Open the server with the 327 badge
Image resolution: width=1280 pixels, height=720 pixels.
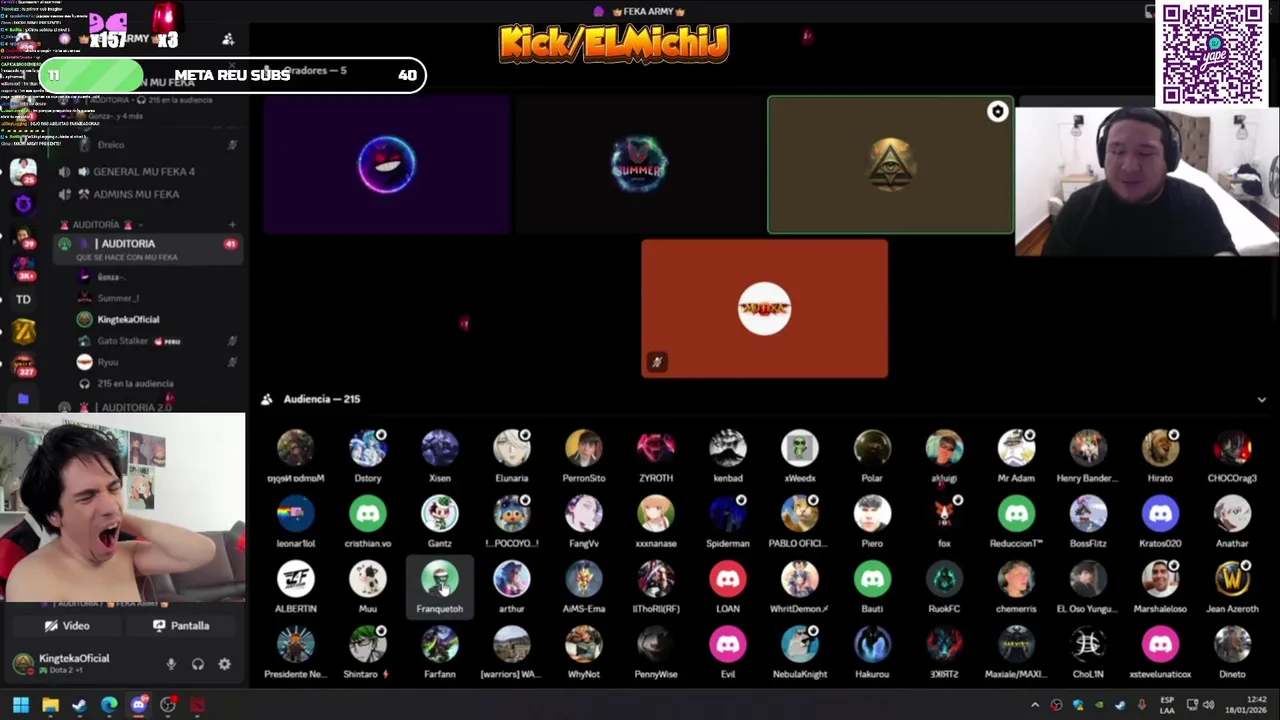pos(23,365)
